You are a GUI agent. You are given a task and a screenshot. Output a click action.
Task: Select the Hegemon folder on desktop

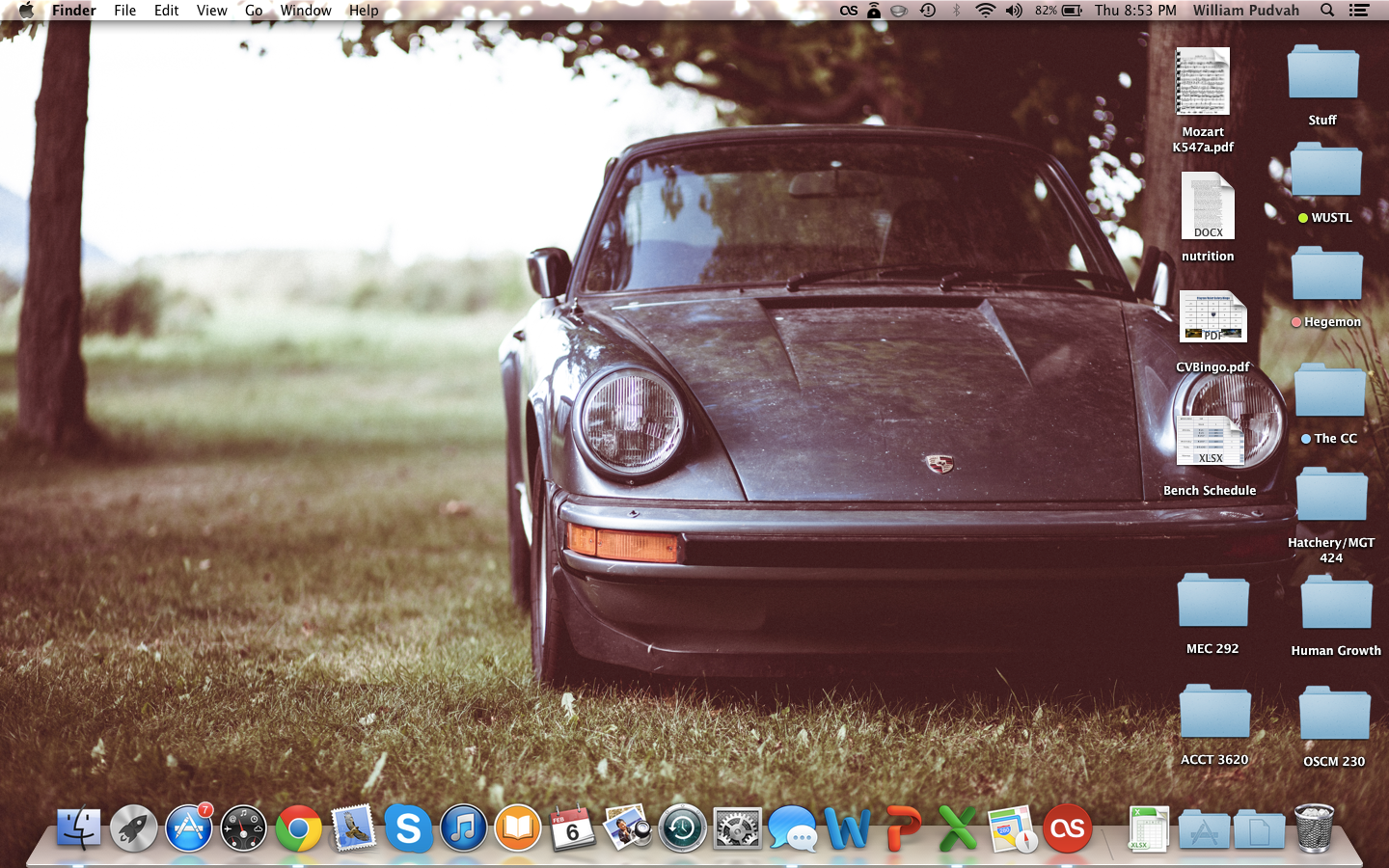click(x=1326, y=287)
